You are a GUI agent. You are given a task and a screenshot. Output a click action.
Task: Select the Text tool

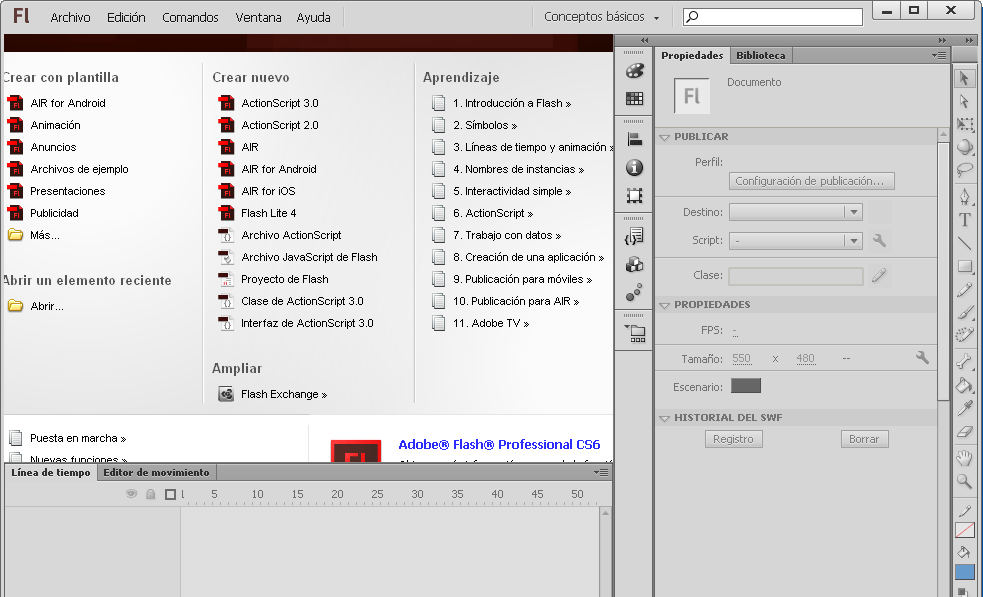963,218
